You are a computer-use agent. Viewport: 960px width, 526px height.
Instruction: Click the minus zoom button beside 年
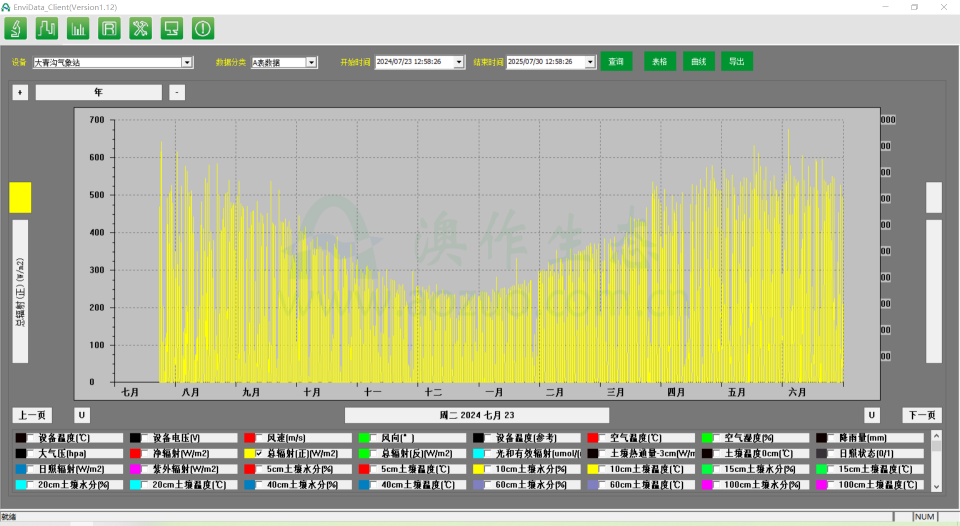point(177,92)
